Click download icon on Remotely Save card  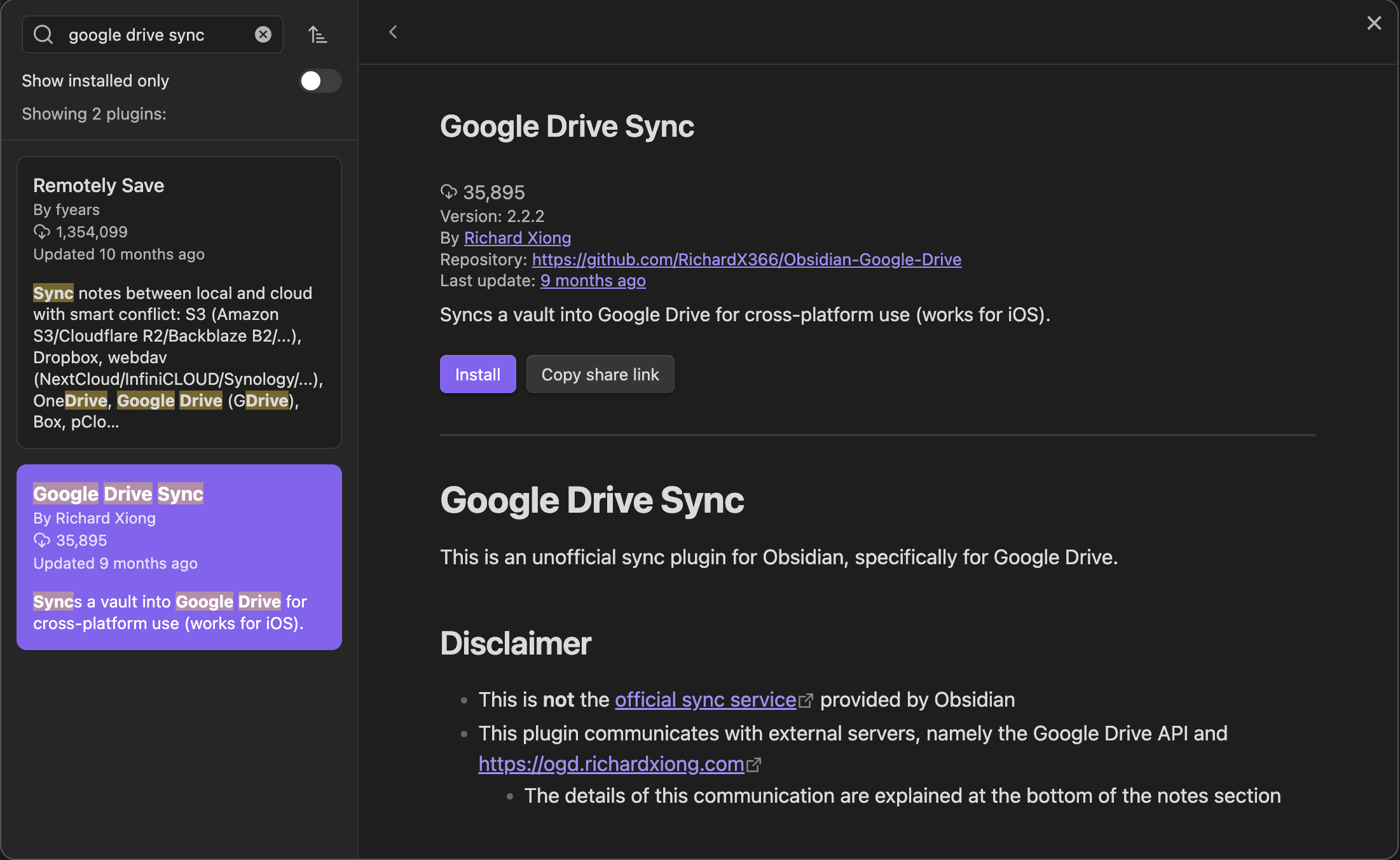tap(42, 232)
